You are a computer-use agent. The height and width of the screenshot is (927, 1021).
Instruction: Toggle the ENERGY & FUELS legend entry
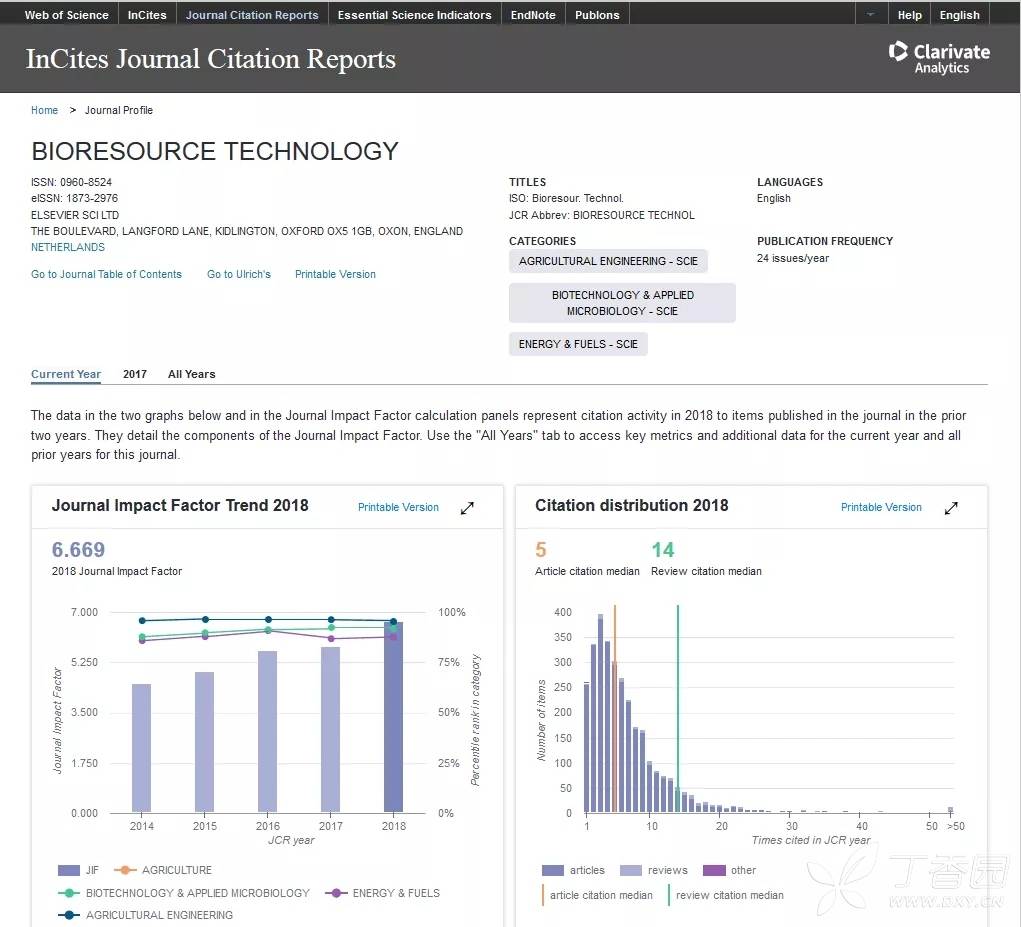(382, 893)
